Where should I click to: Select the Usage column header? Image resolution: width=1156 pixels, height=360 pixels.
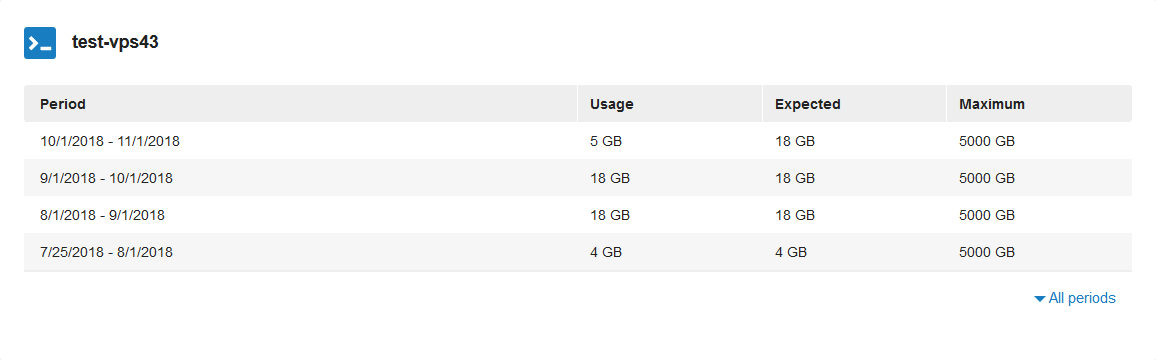612,104
